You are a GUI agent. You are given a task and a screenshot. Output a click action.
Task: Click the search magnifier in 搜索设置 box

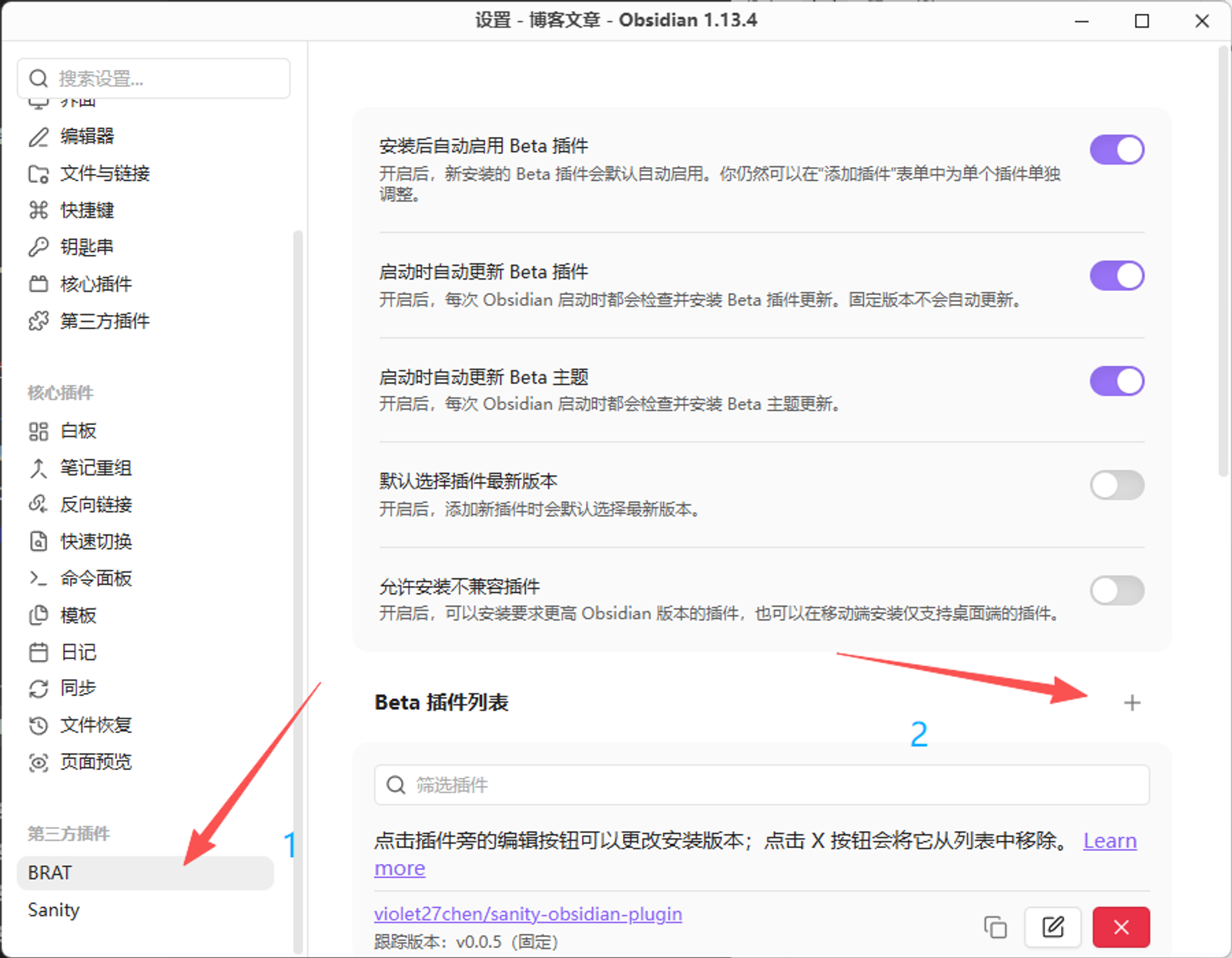38,79
